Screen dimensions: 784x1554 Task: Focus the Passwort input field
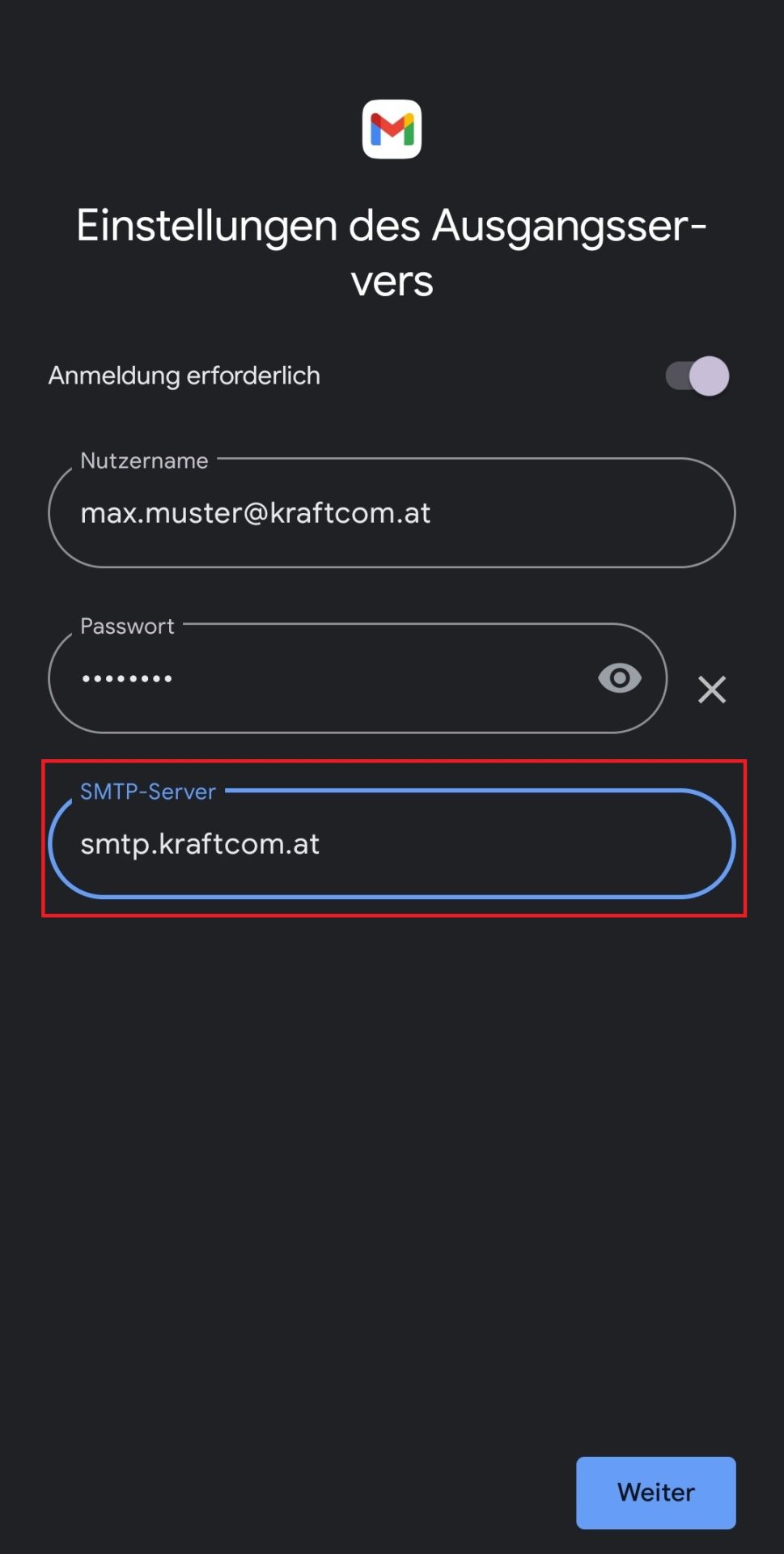tap(358, 678)
